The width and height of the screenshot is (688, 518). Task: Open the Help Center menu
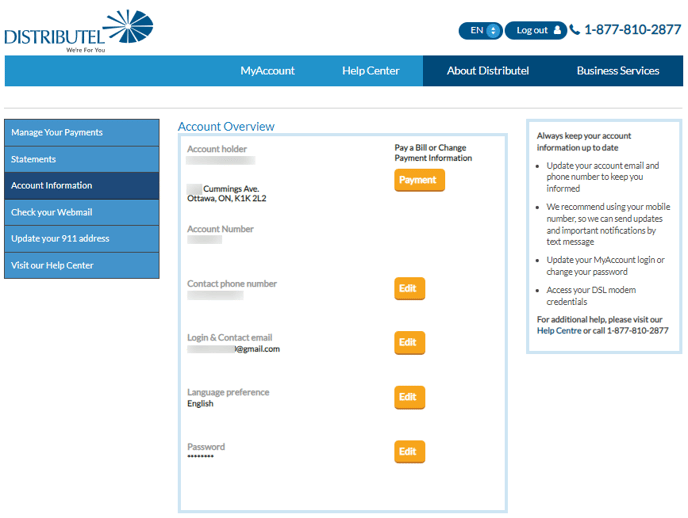[x=371, y=71]
